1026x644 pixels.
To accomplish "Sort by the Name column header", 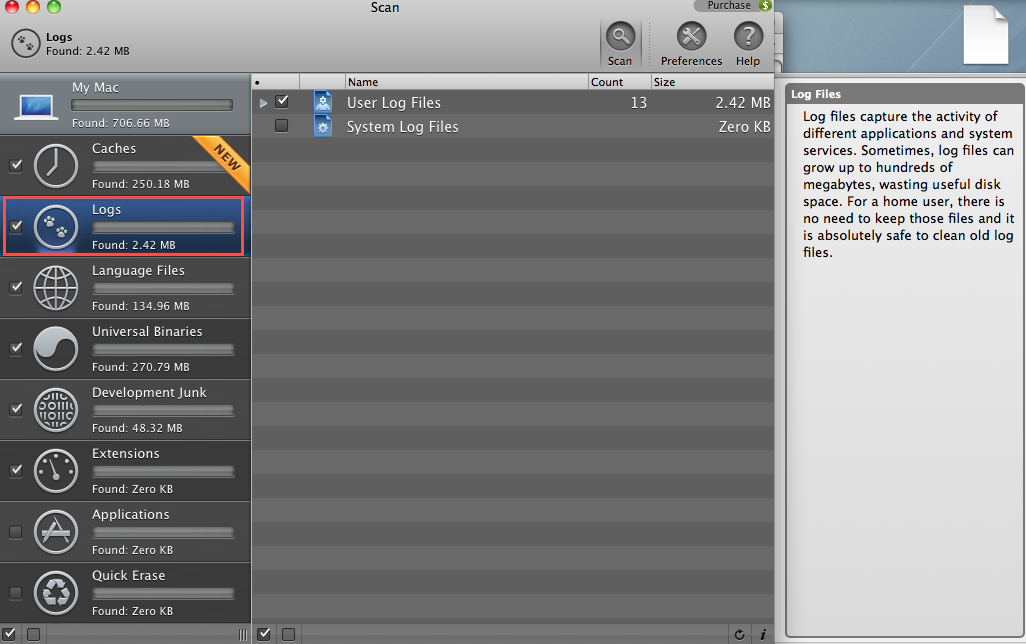I will (467, 82).
